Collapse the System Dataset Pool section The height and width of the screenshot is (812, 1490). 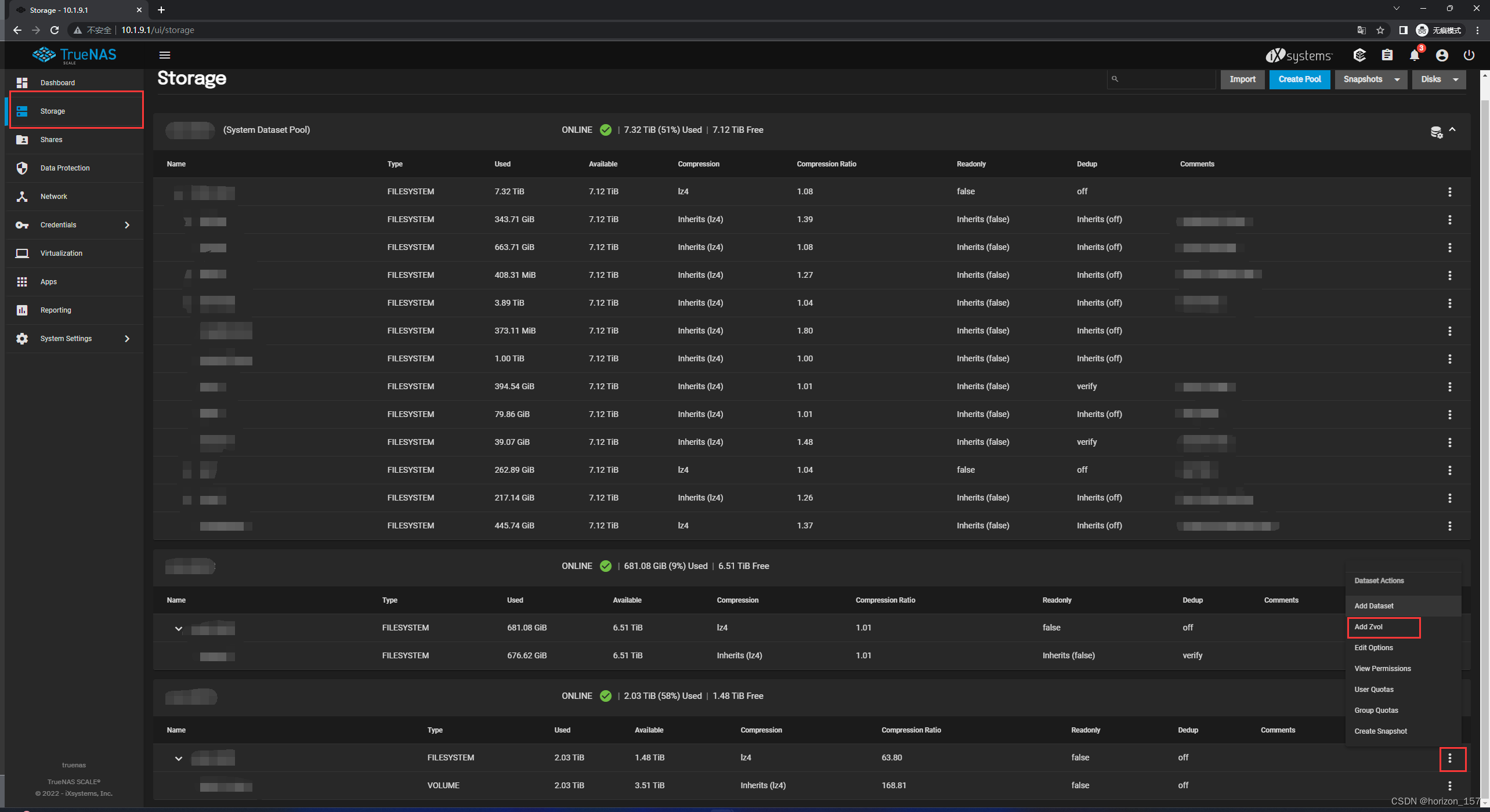click(1453, 129)
